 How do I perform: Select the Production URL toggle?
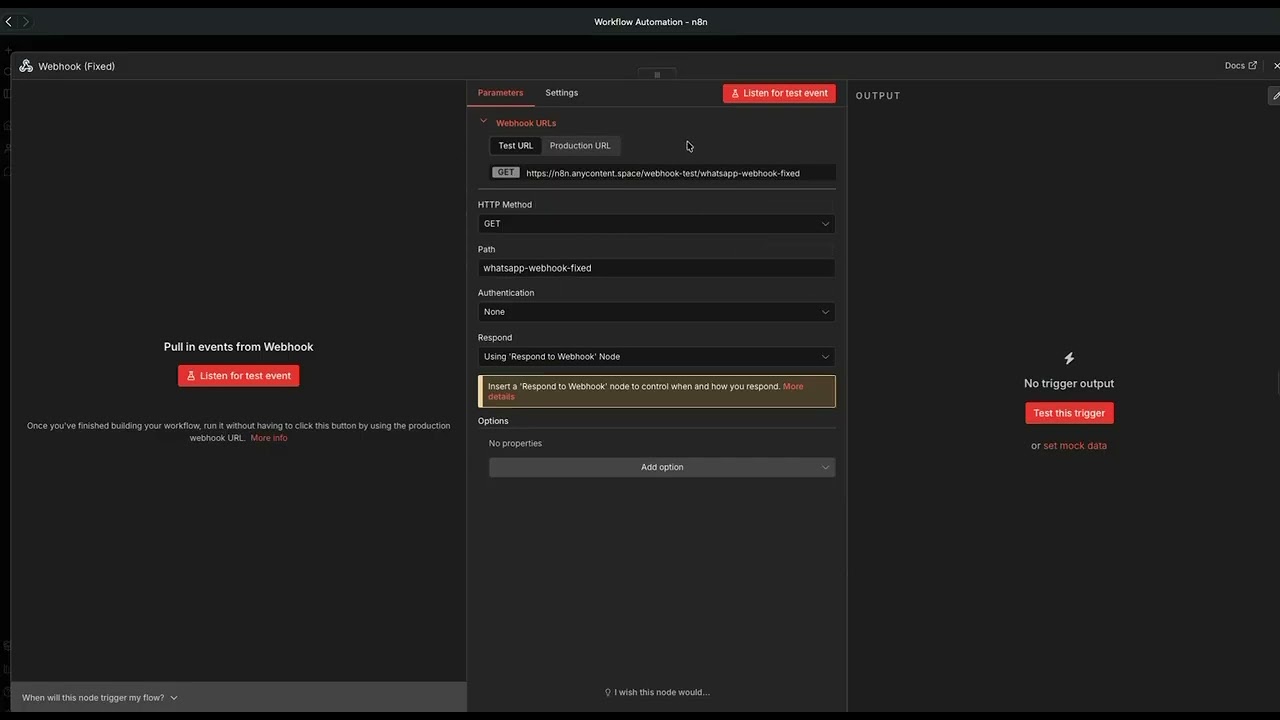580,146
